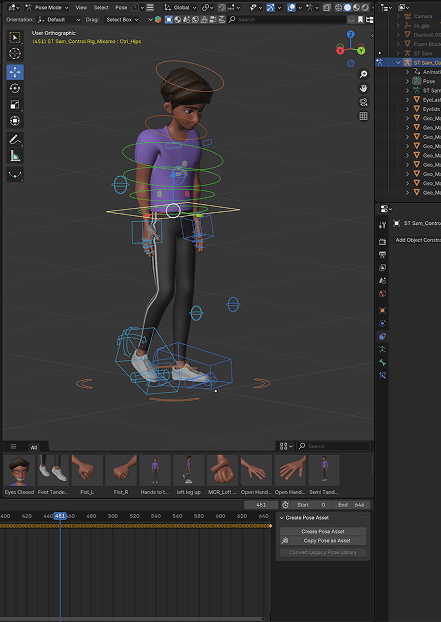The height and width of the screenshot is (622, 441).
Task: Switch to Wireframe viewport shading
Action: tap(339, 8)
